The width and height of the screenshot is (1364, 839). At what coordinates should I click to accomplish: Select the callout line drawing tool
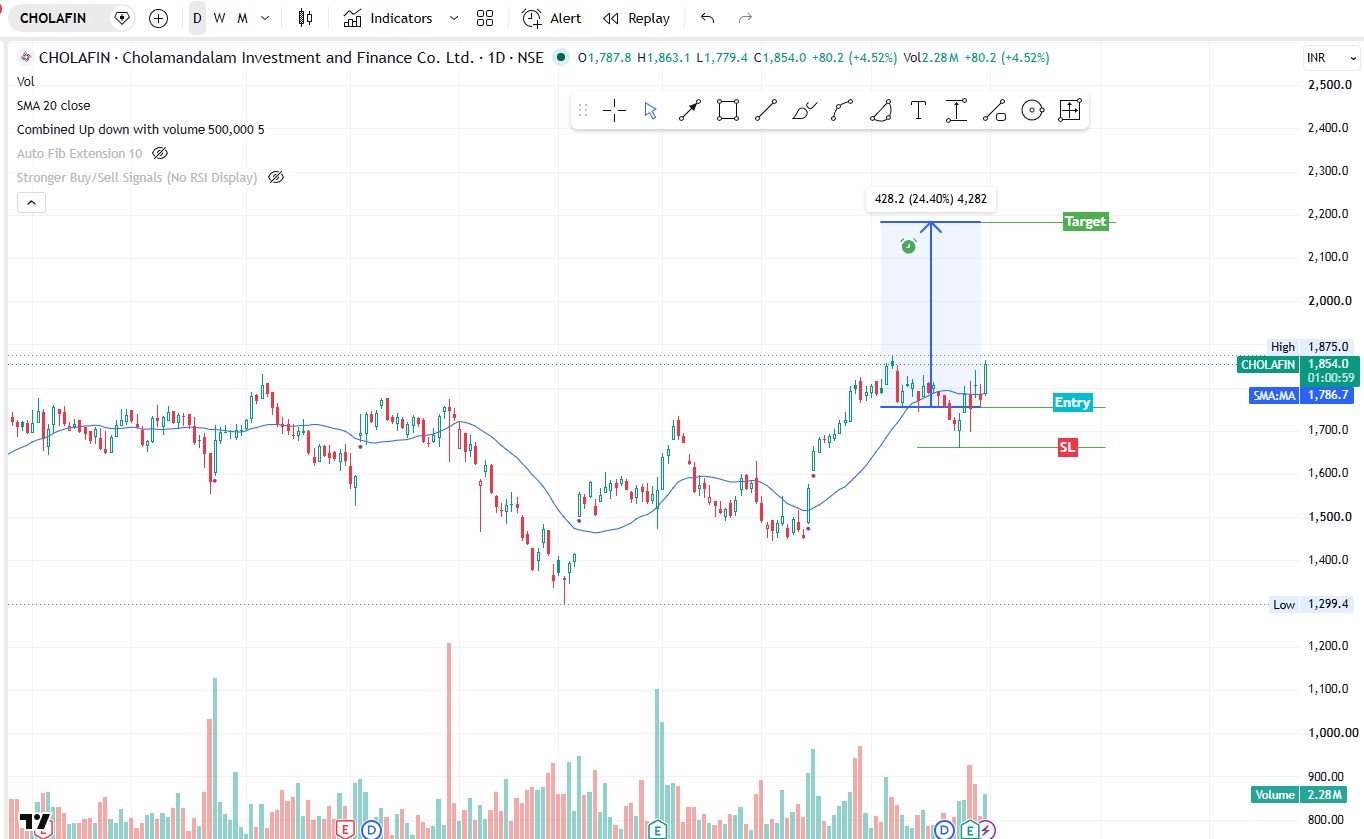click(x=994, y=110)
